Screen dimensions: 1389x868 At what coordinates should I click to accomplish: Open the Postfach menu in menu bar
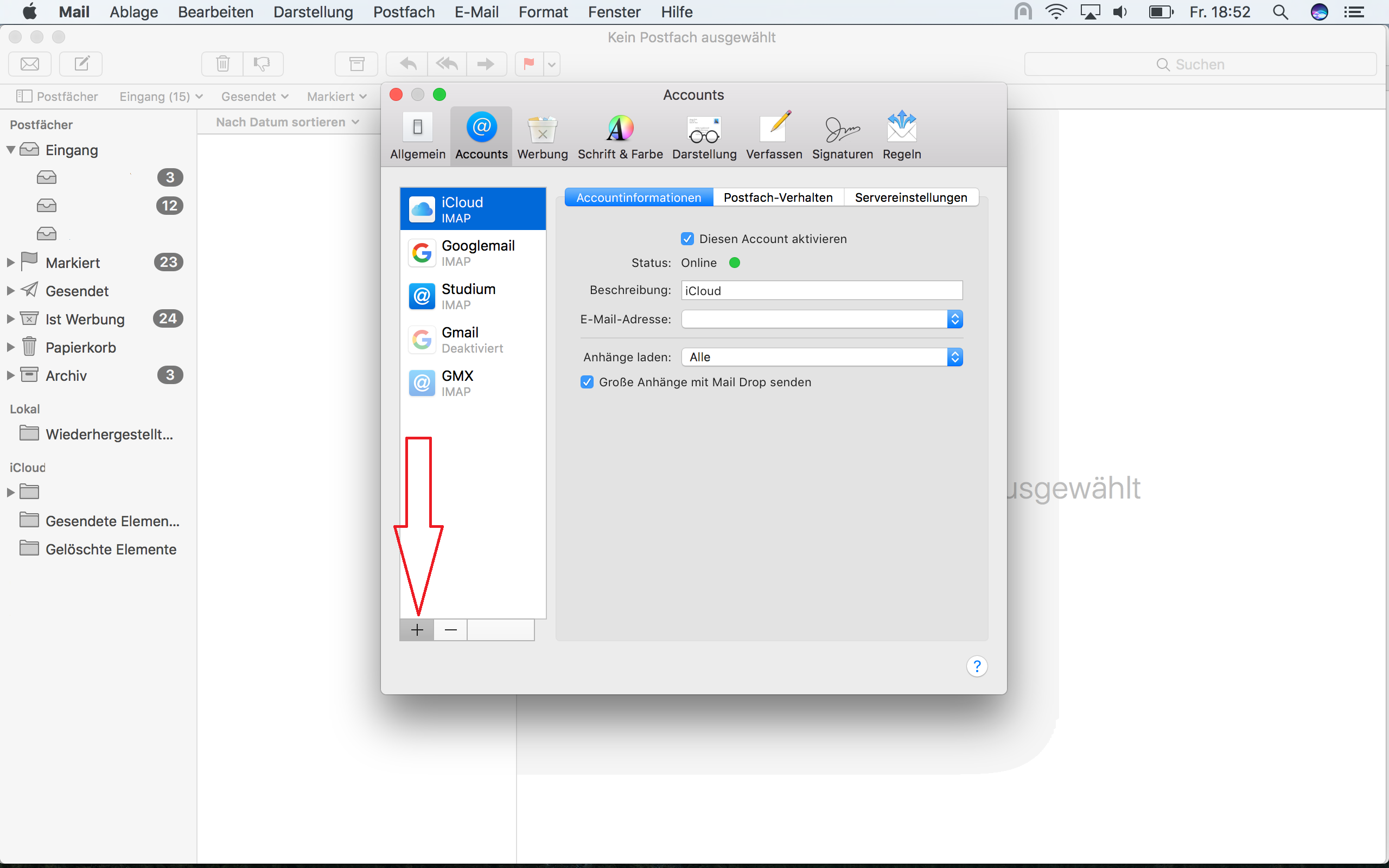(404, 12)
